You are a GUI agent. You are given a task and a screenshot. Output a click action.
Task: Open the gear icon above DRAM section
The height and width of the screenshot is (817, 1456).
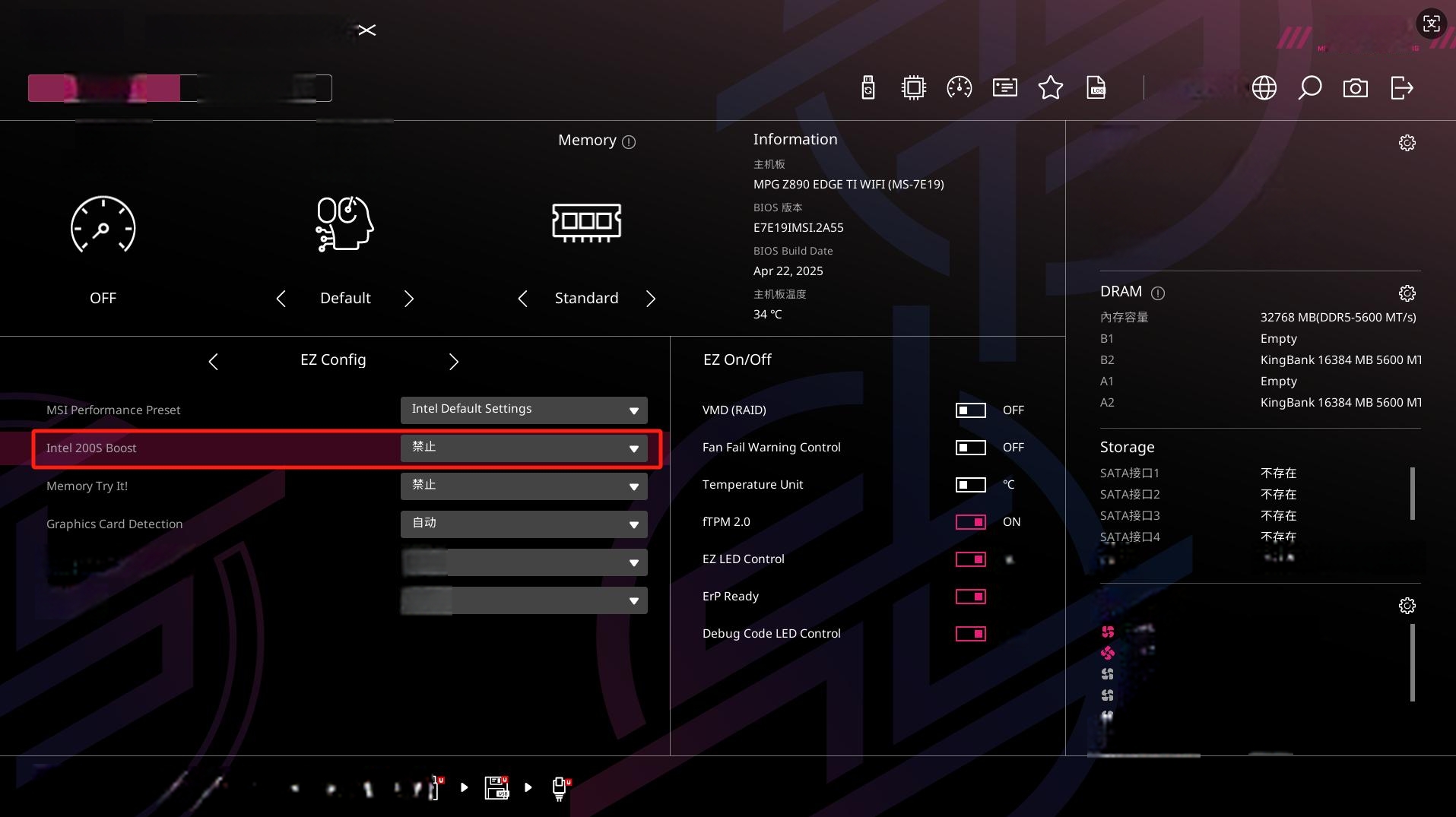point(1407,143)
